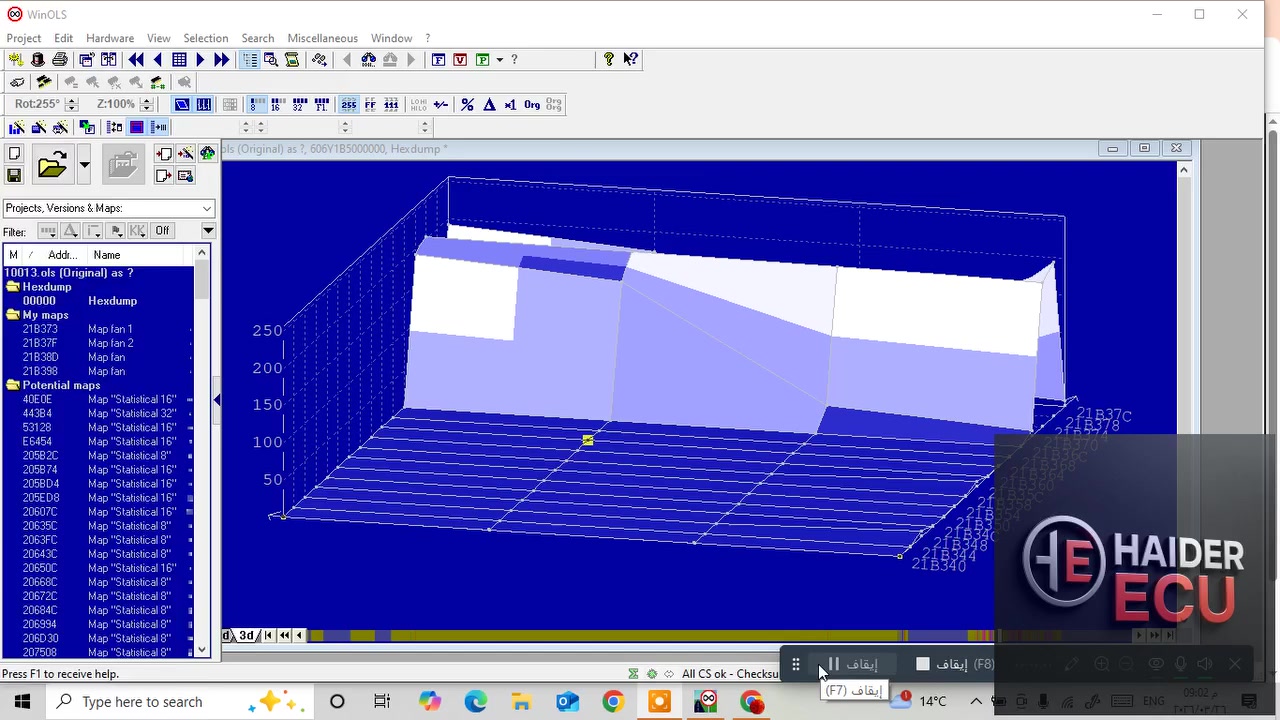
Task: Click the percent display icon
Action: click(x=468, y=104)
